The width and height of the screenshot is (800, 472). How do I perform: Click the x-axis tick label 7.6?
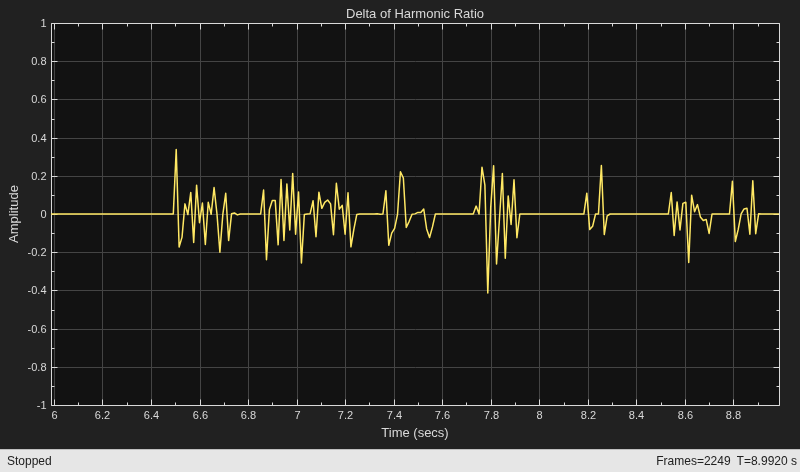[x=442, y=415]
